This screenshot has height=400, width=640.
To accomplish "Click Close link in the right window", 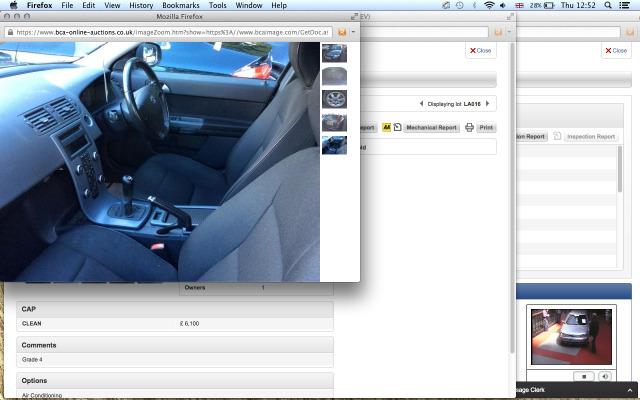I will (616, 51).
